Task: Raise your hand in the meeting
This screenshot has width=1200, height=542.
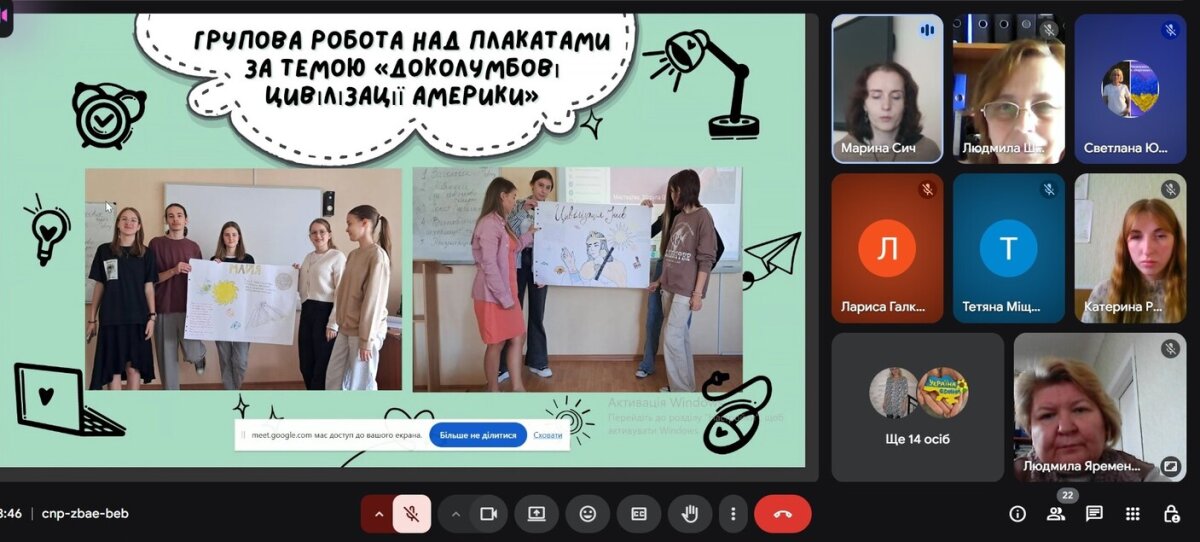Action: point(689,514)
